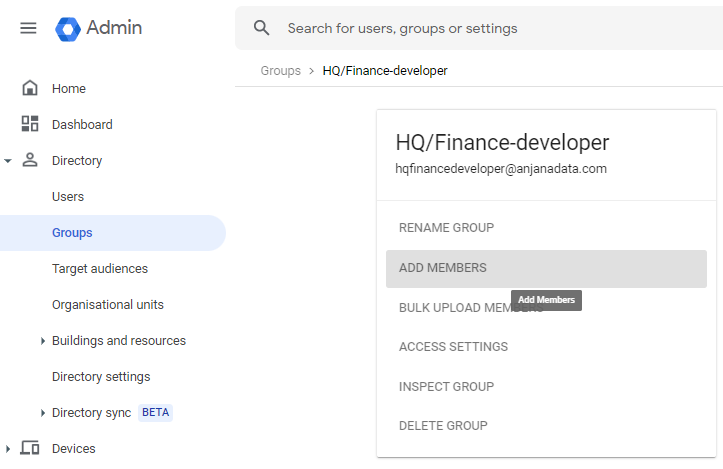Expand the Devices section arrow
This screenshot has width=723, height=469.
point(8,449)
